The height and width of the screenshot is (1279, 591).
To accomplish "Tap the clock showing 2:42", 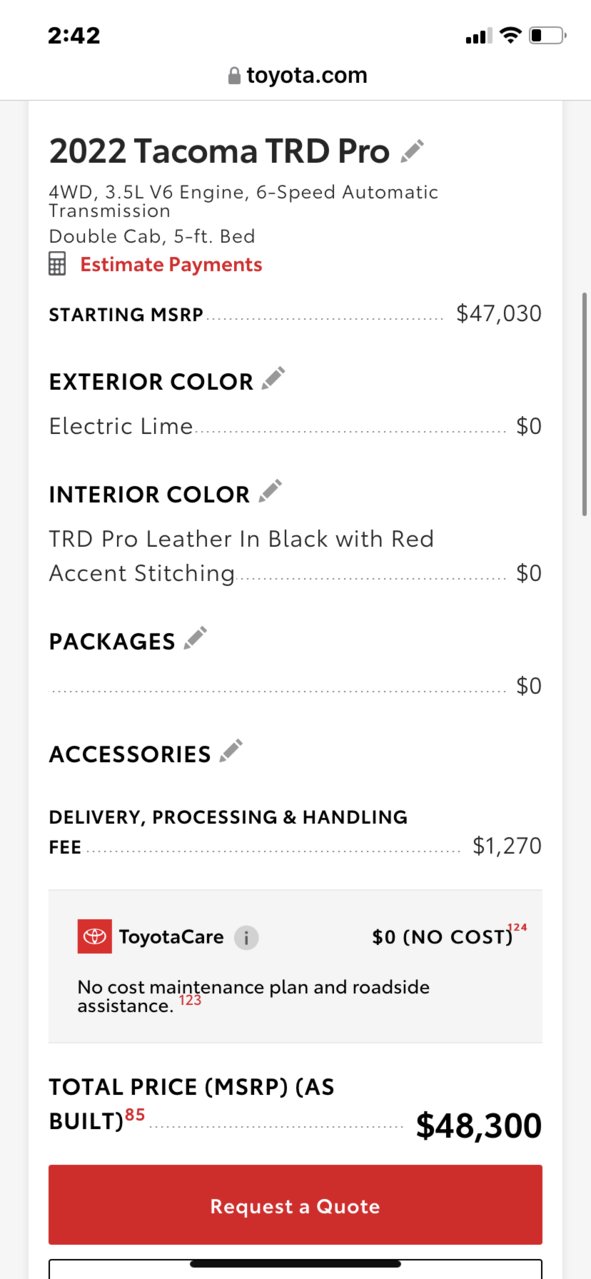I will coord(74,36).
